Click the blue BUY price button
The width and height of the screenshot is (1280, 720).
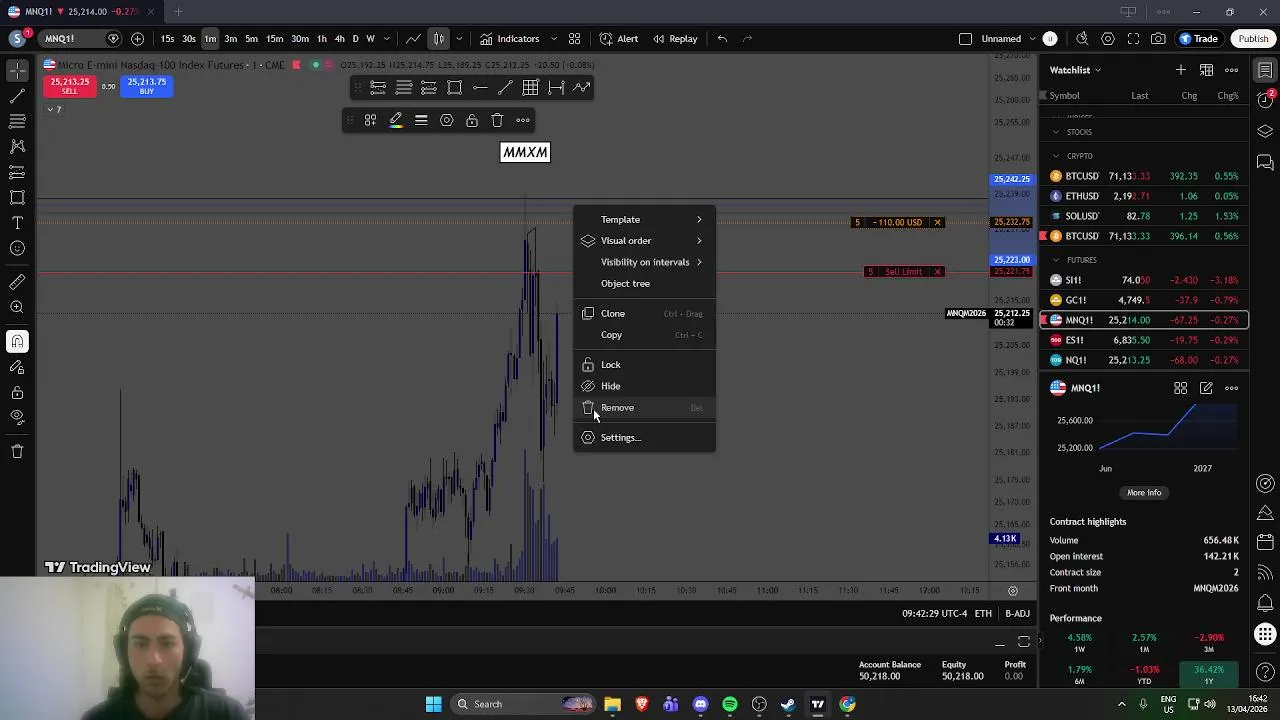click(147, 86)
